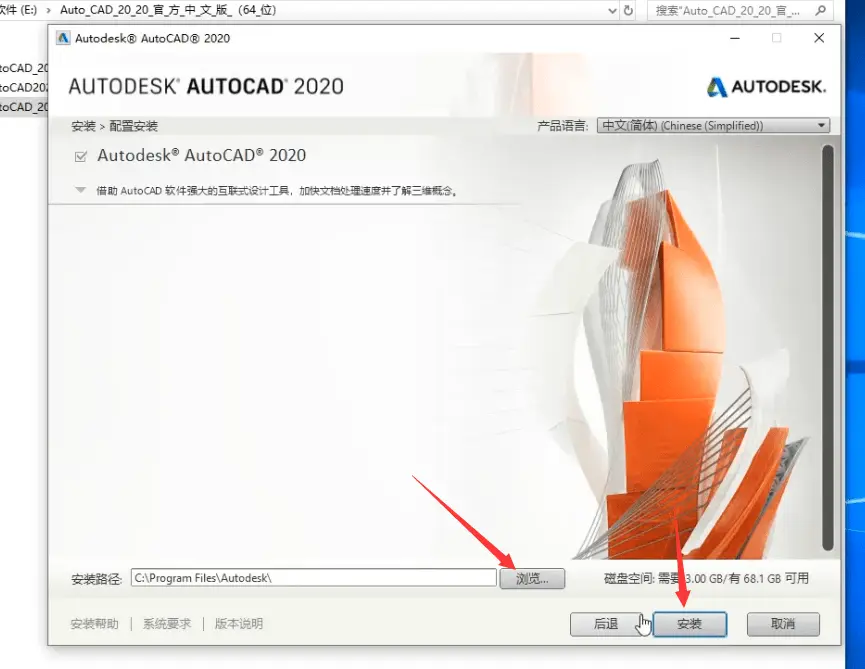The image size is (865, 669).
Task: Minimize the AutoCAD installer window
Action: [x=735, y=38]
